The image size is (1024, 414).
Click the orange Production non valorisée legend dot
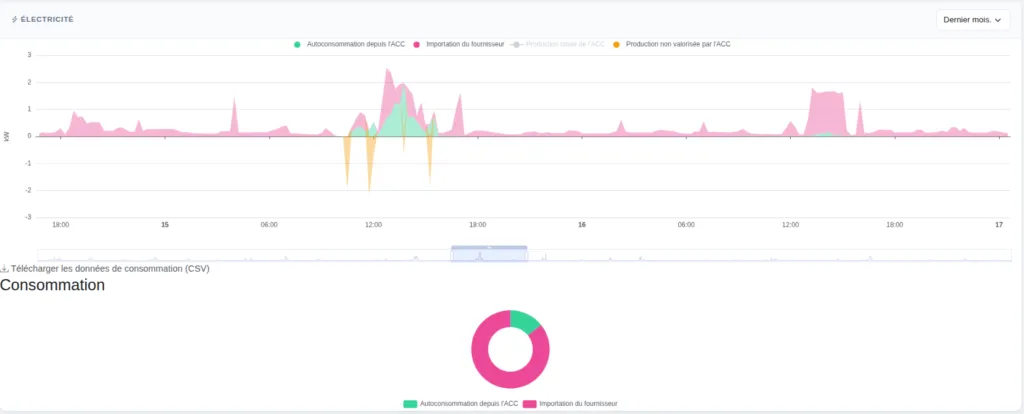pyautogui.click(x=616, y=44)
